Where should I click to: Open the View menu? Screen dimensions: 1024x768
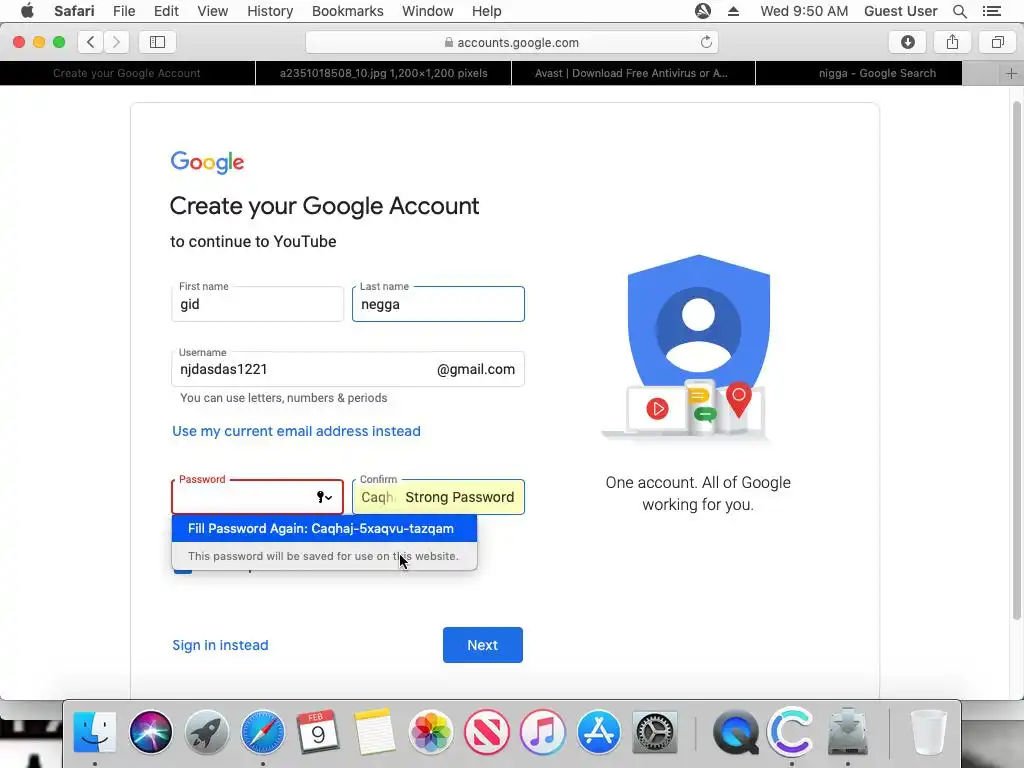tap(212, 11)
